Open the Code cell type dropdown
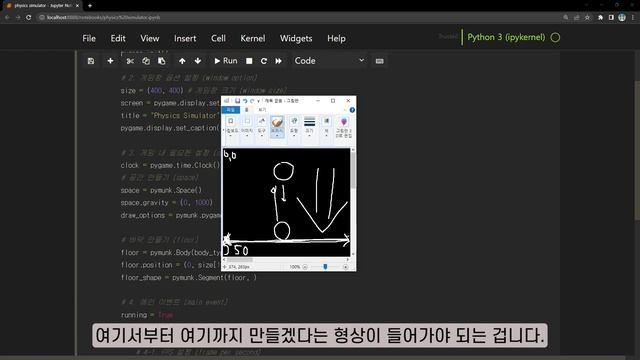 point(329,61)
